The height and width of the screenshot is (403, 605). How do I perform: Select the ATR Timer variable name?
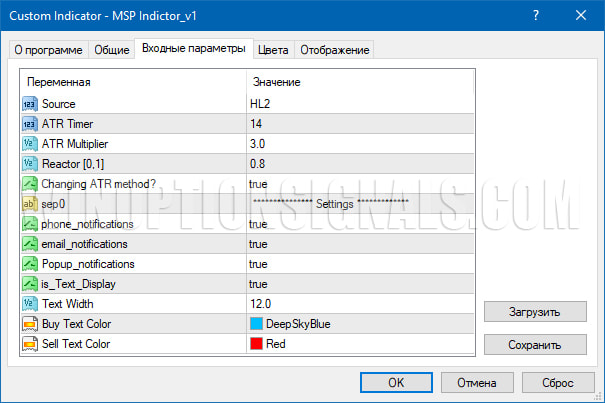(68, 124)
